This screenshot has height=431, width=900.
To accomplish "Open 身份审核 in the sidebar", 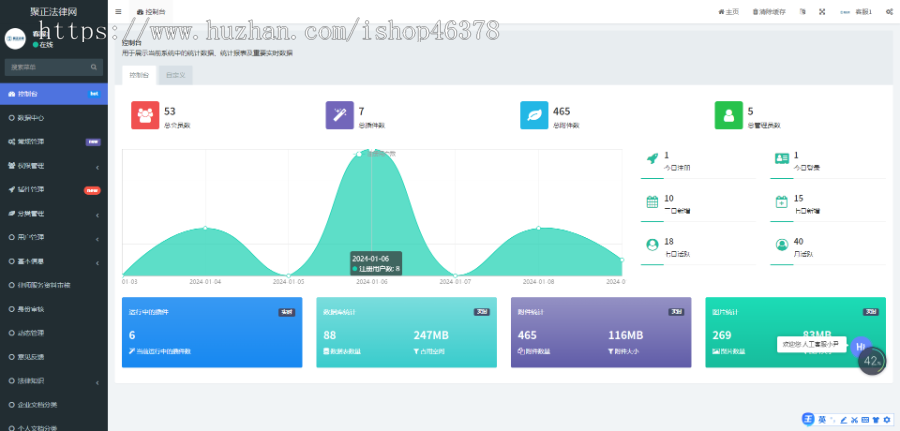I will click(53, 309).
